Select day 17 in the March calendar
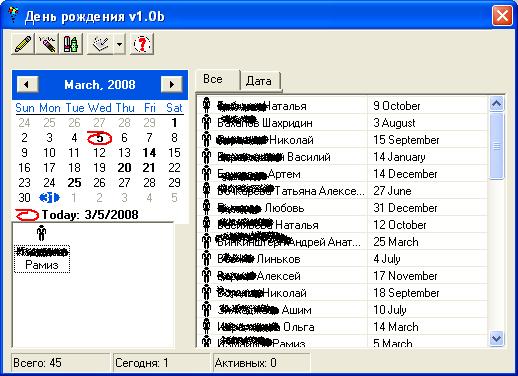This screenshot has width=518, height=376. [x=49, y=168]
